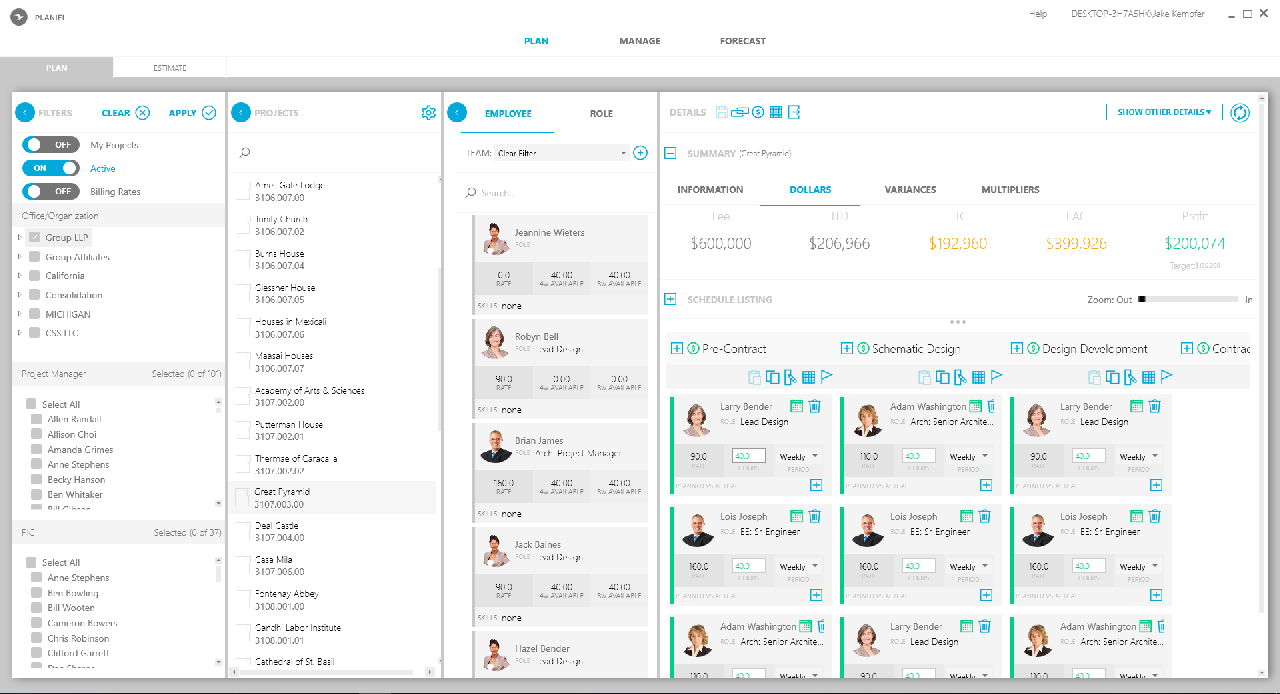Check the MICHIGAN organization checkbox
Image resolution: width=1280 pixels, height=694 pixels.
pyautogui.click(x=35, y=314)
